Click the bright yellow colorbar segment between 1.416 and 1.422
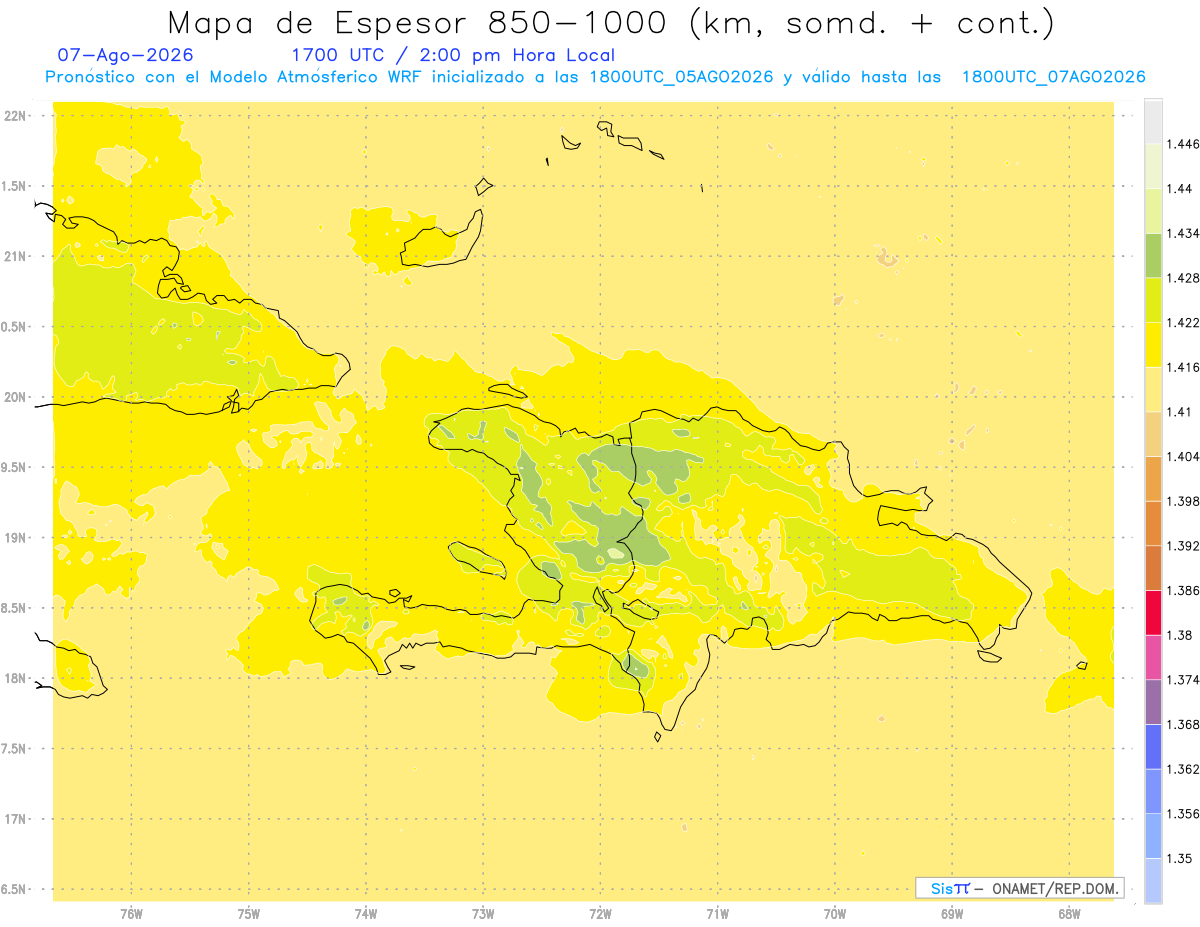The width and height of the screenshot is (1200, 927). (x=1153, y=345)
